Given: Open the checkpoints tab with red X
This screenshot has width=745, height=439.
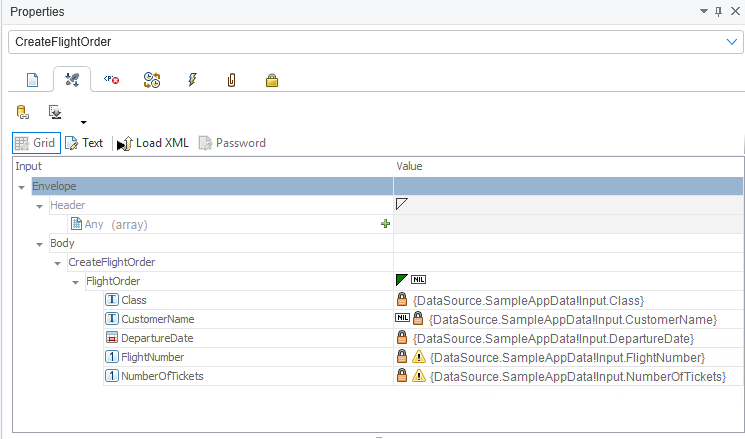Looking at the screenshot, I should click(x=112, y=80).
